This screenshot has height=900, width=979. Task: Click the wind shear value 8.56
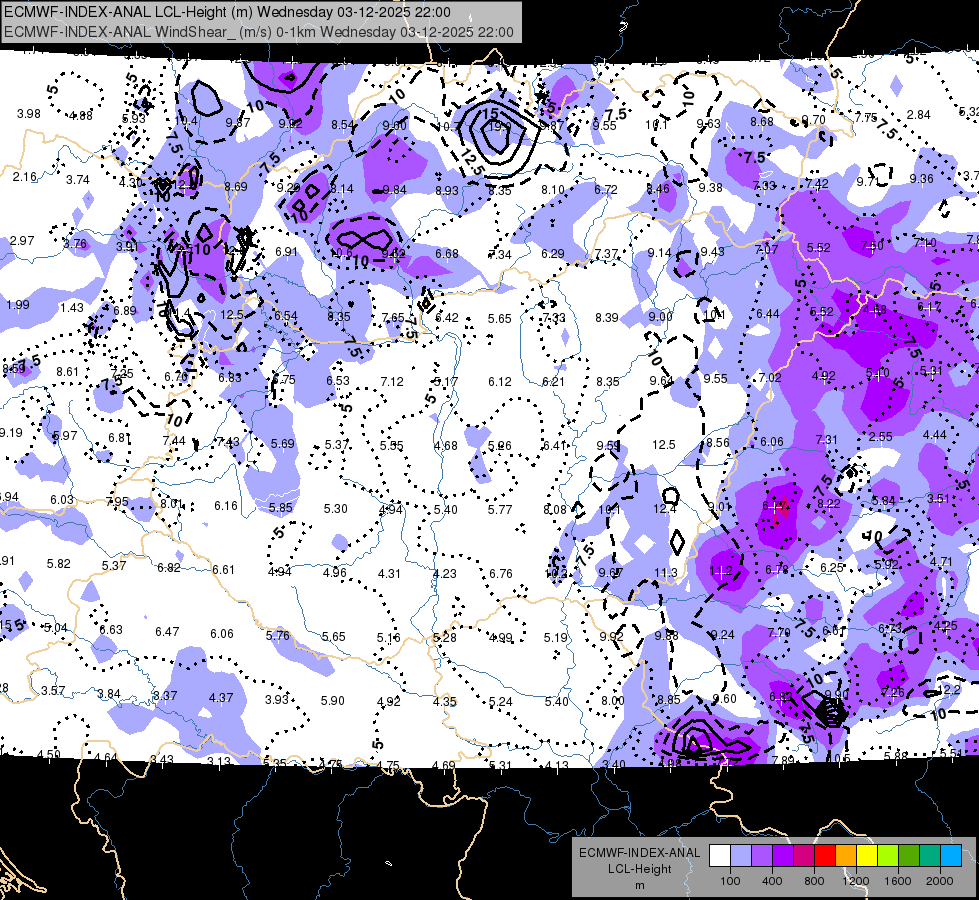point(718,442)
